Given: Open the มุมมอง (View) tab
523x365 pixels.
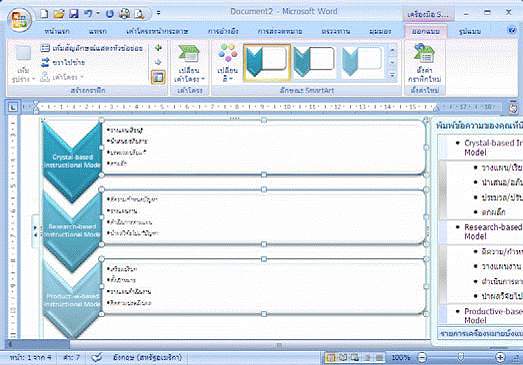Looking at the screenshot, I should tap(380, 31).
